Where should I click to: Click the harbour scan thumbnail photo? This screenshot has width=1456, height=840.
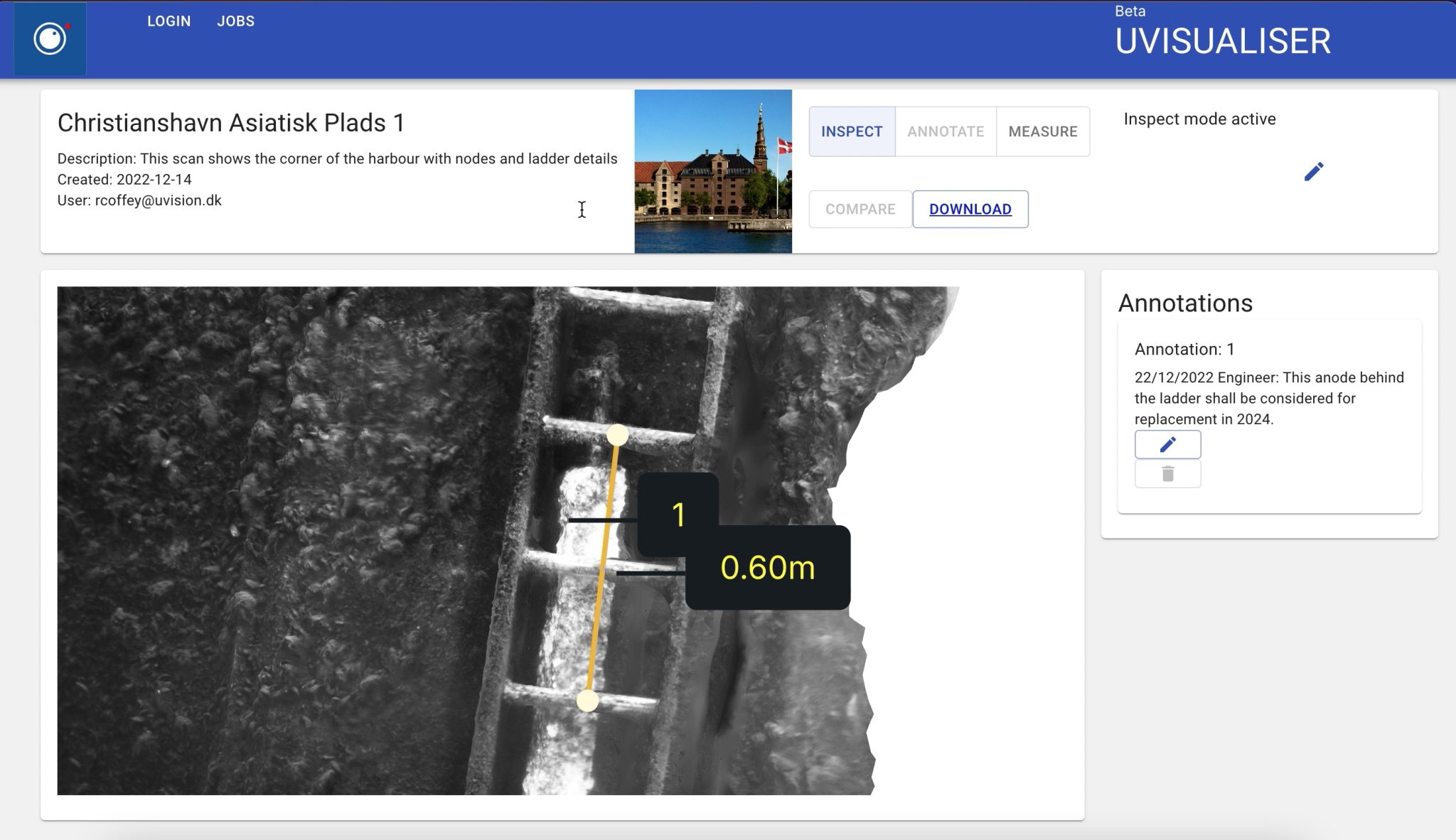coord(712,171)
